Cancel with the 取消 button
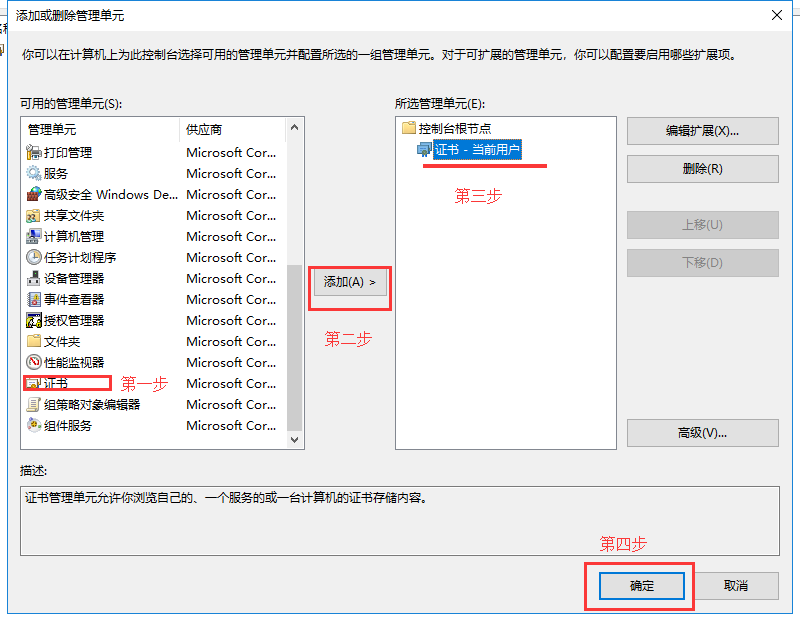The image size is (800, 621). coord(736,586)
